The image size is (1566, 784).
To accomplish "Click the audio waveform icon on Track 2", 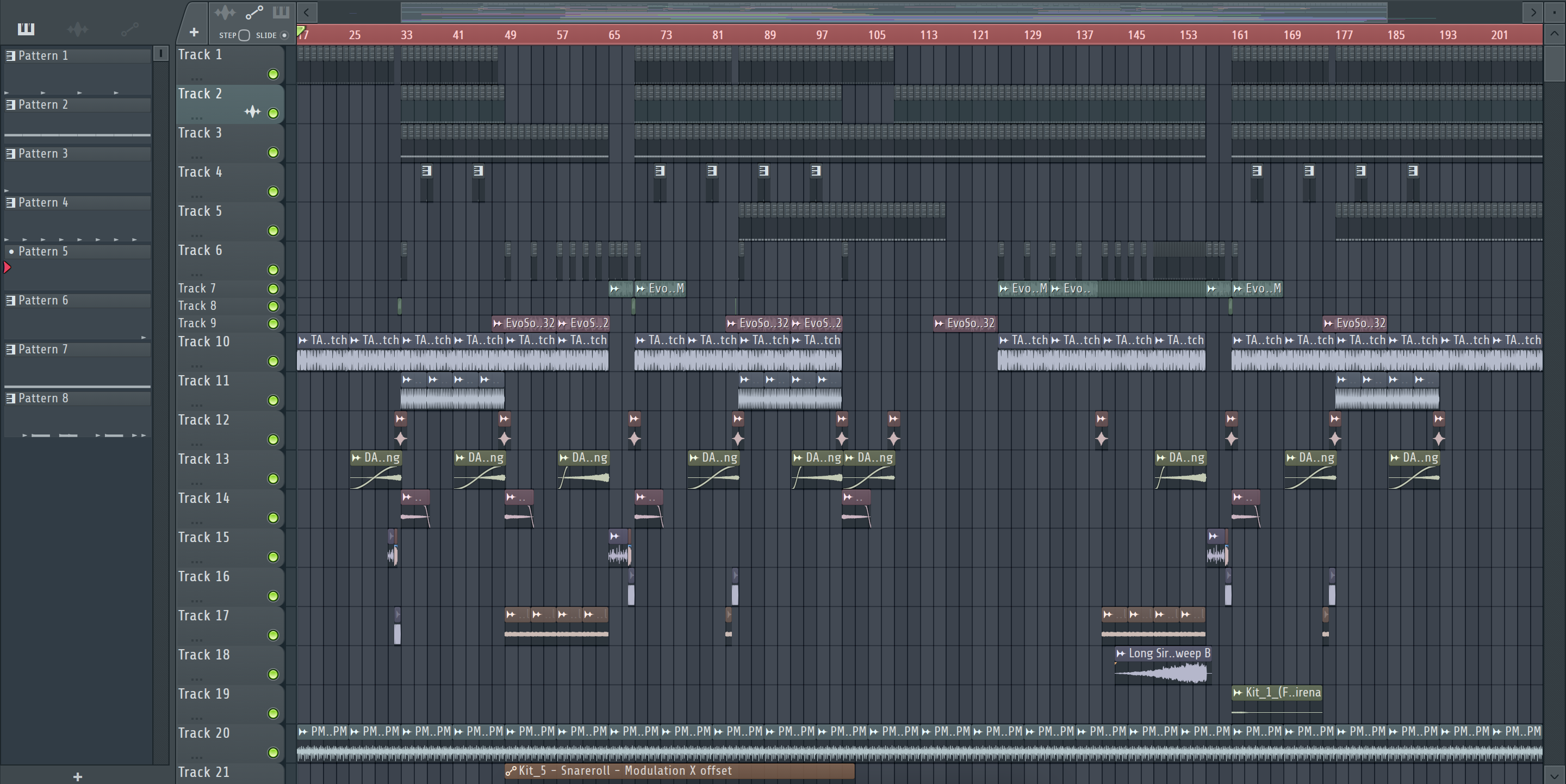I will (x=252, y=111).
